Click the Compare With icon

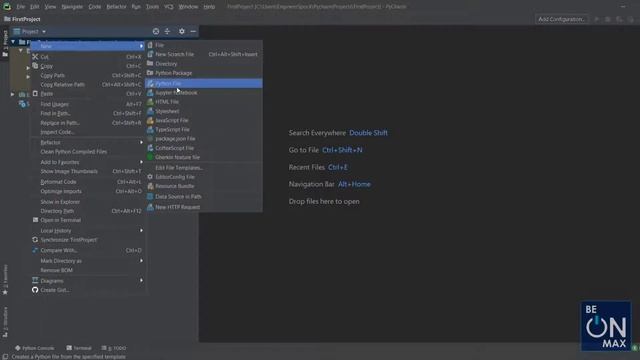coord(35,250)
